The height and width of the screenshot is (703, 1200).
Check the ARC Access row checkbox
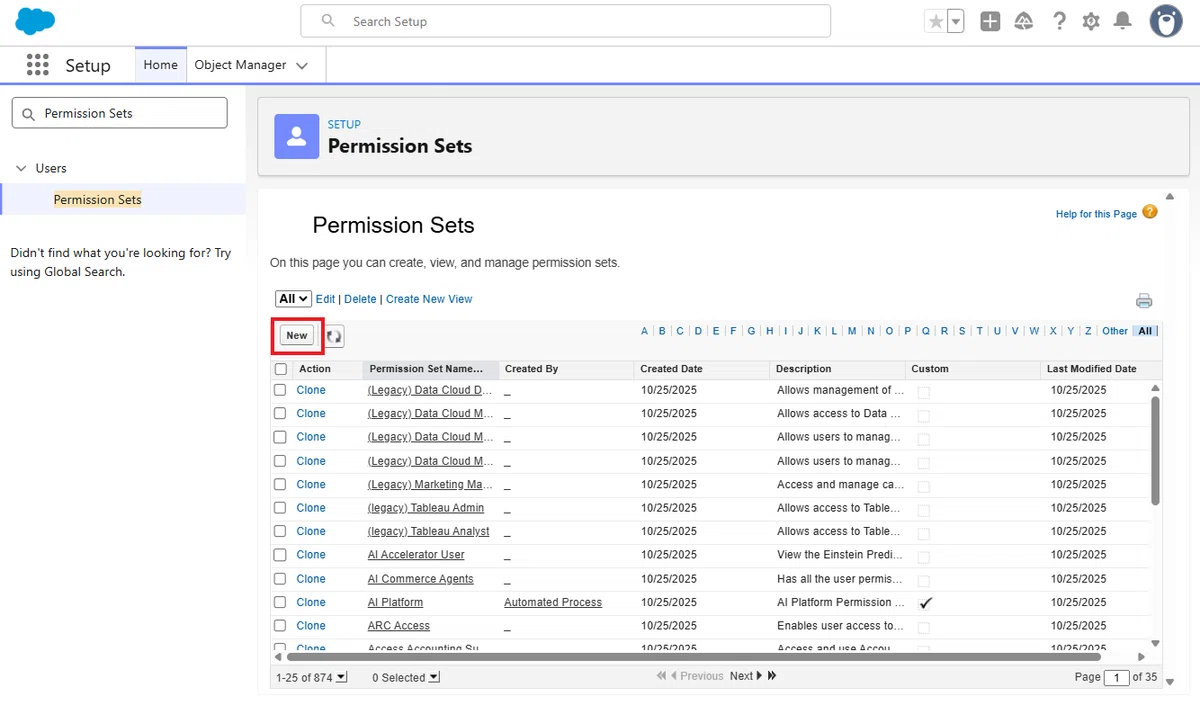point(280,626)
